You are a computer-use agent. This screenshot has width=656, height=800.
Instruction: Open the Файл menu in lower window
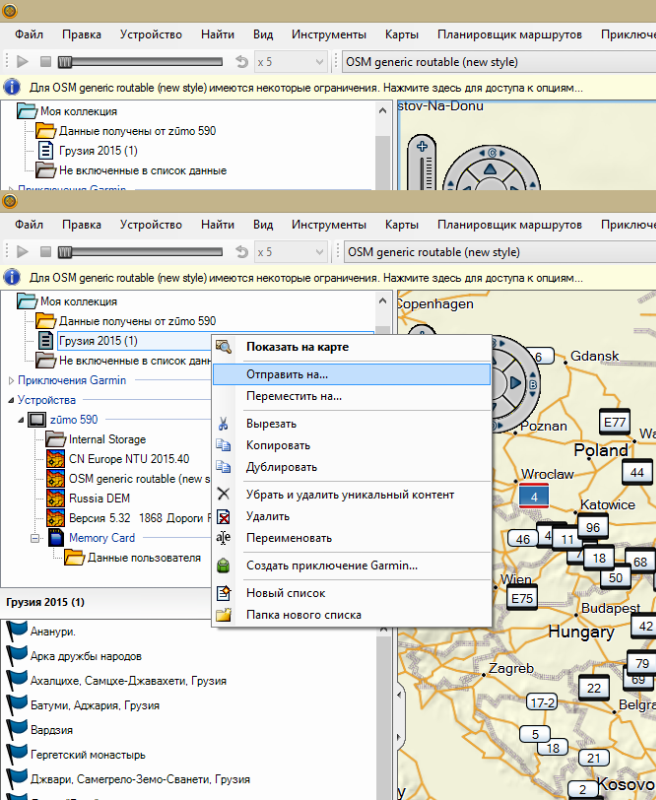pyautogui.click(x=29, y=224)
